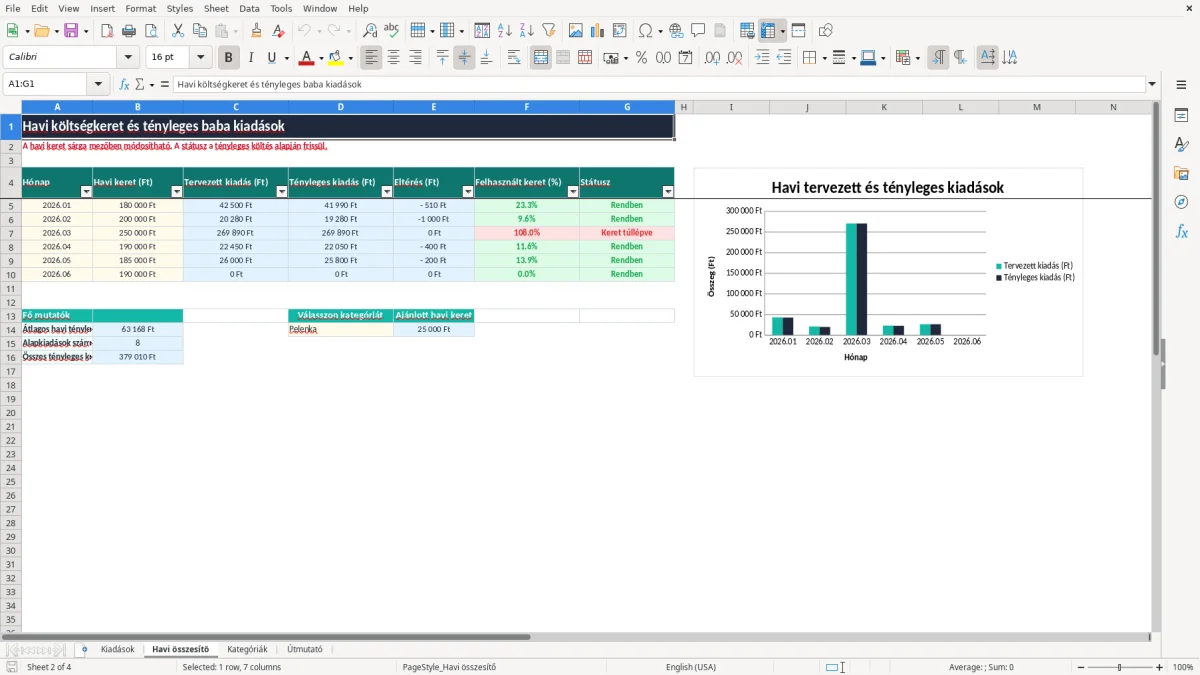Cut the selection with scissors icon
Image resolution: width=1200 pixels, height=675 pixels.
click(178, 31)
